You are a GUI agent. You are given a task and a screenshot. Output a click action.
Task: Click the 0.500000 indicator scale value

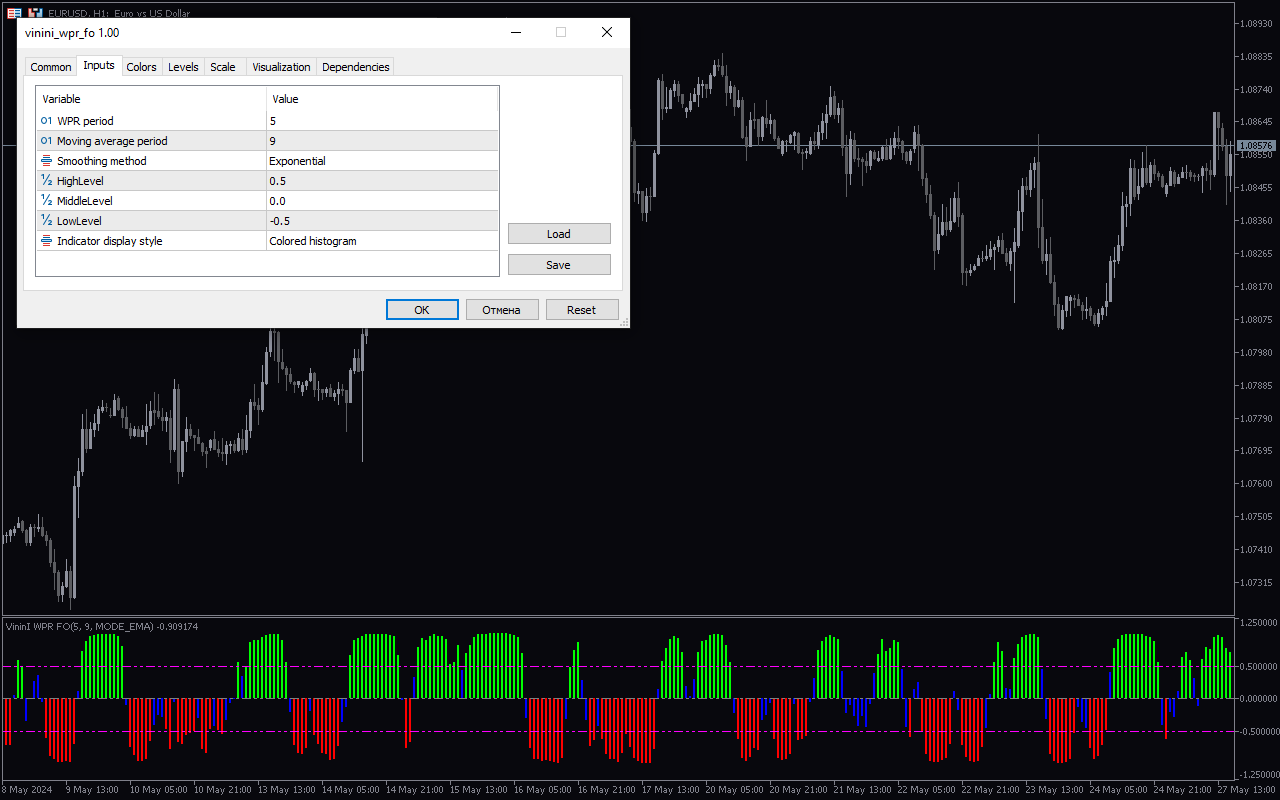(x=1257, y=666)
